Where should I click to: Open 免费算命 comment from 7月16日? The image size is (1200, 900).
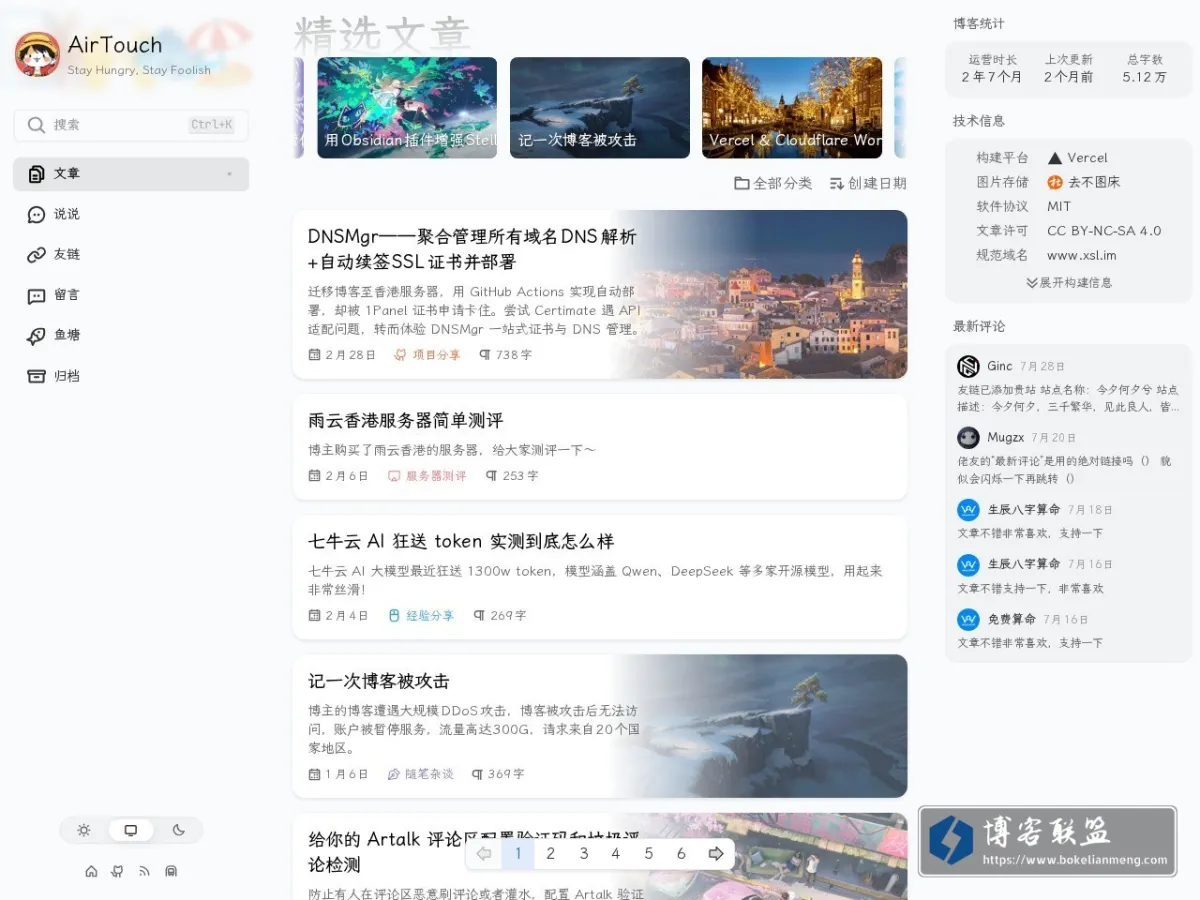[1030, 643]
